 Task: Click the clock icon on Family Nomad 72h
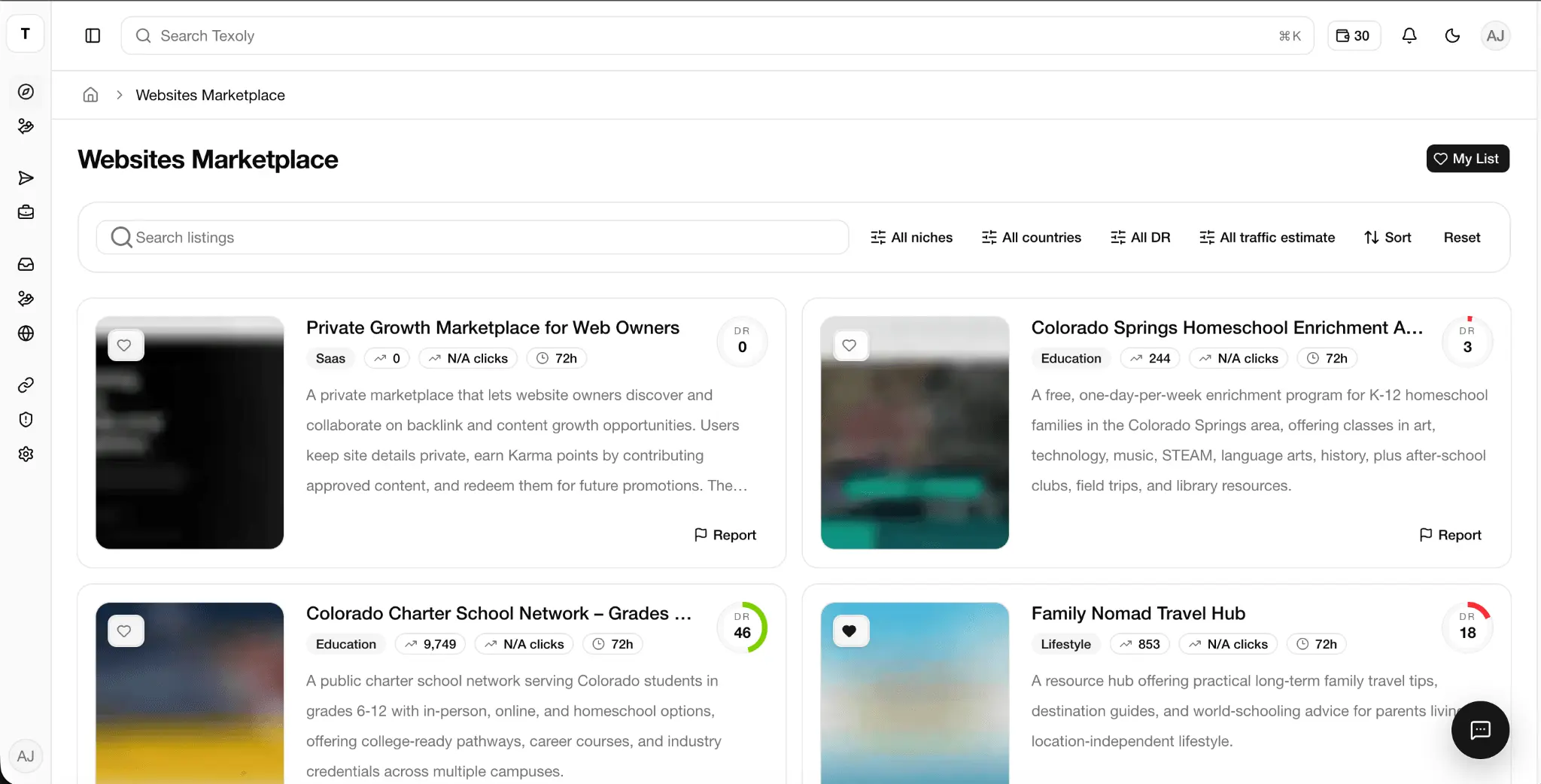point(1302,644)
